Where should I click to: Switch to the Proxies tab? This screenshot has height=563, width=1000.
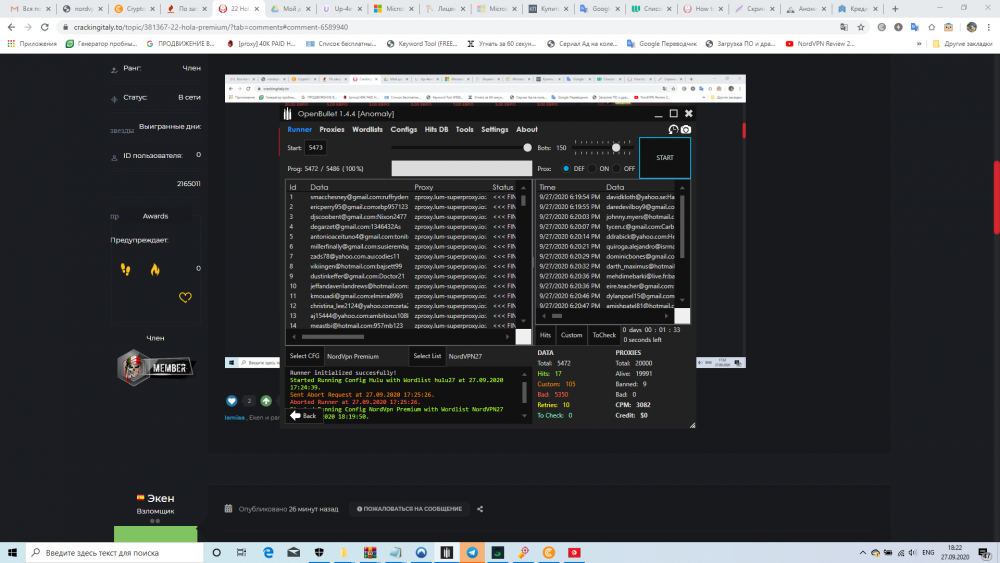331,129
